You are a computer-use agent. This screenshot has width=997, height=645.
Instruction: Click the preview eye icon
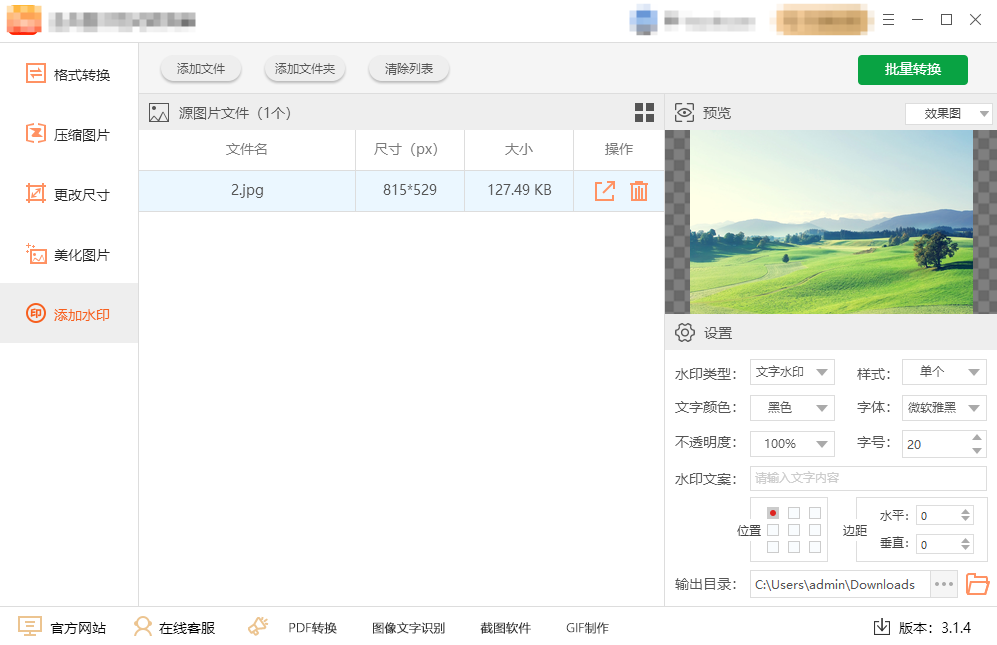tap(684, 113)
